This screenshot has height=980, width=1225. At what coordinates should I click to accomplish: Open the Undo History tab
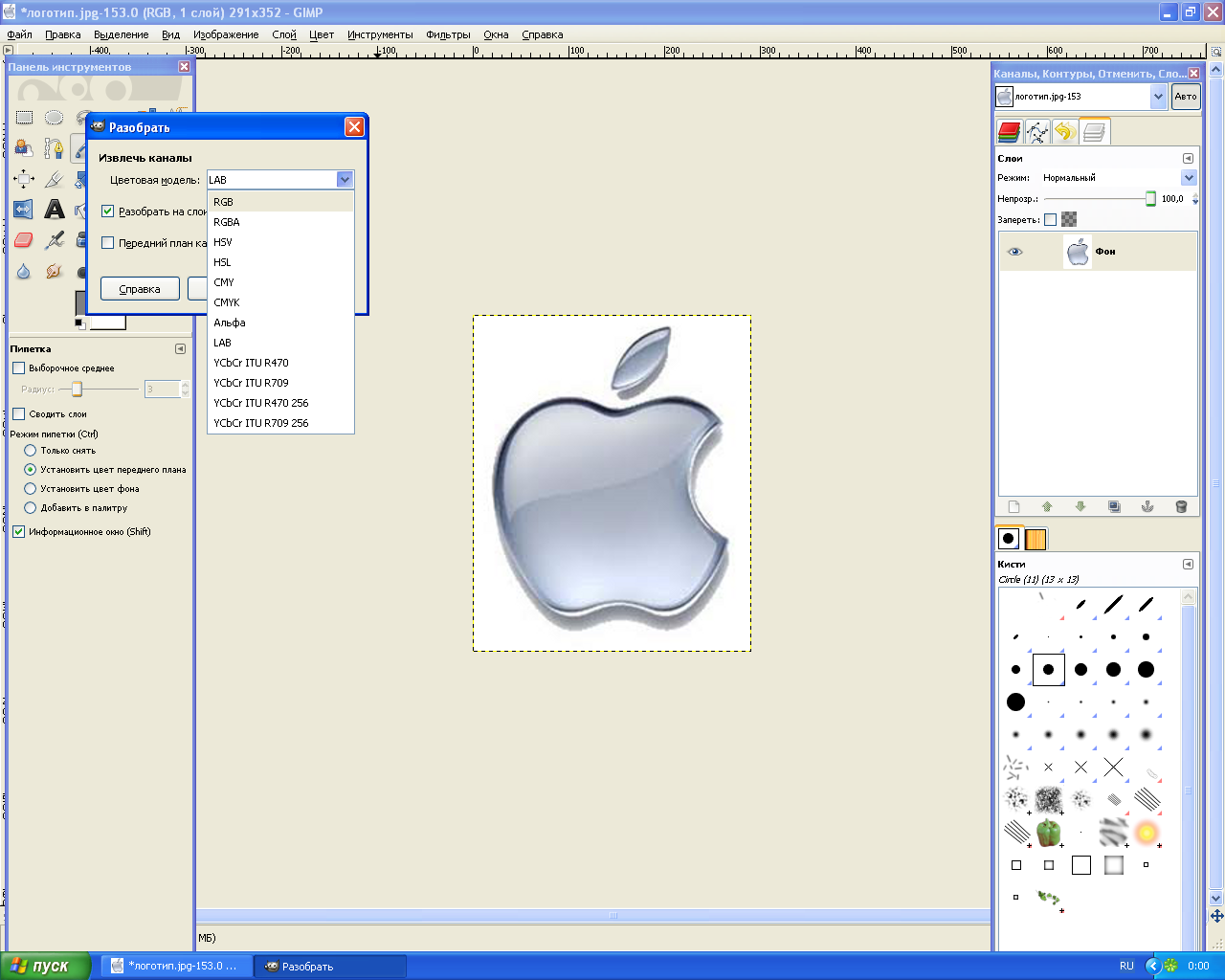point(1065,132)
